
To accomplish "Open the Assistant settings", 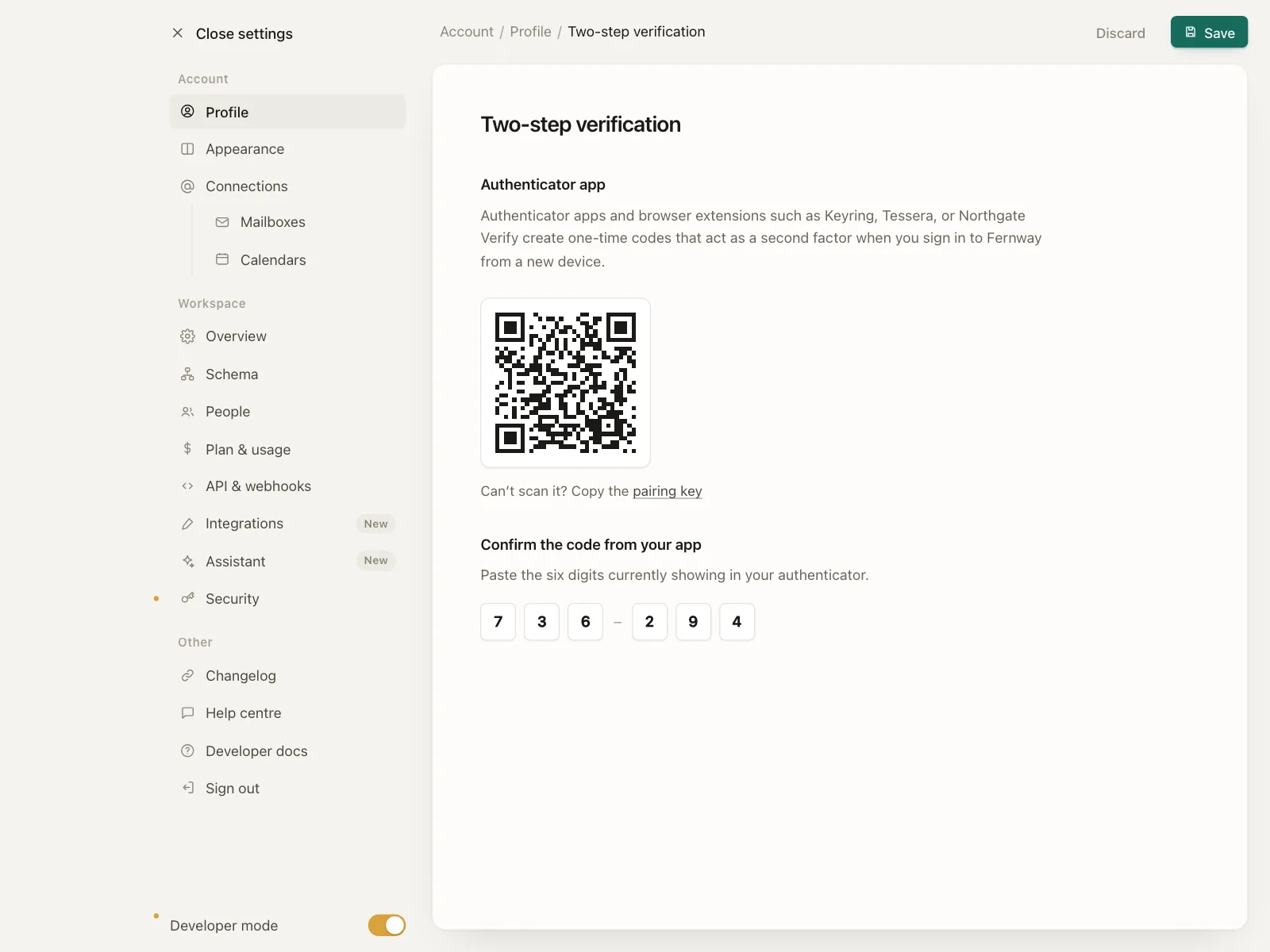I will click(287, 561).
